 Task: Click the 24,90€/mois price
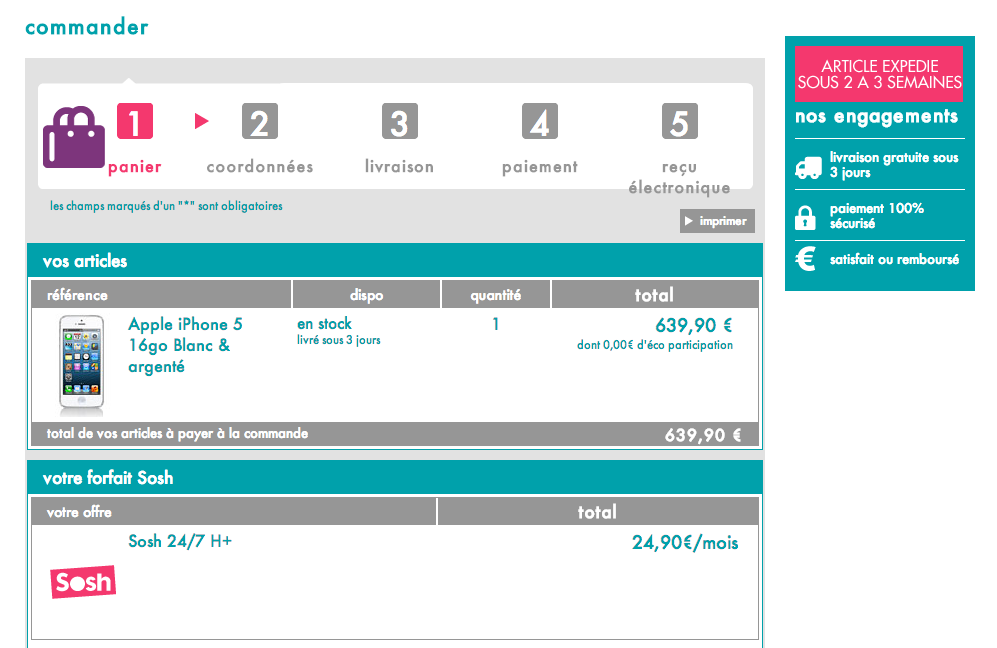685,542
